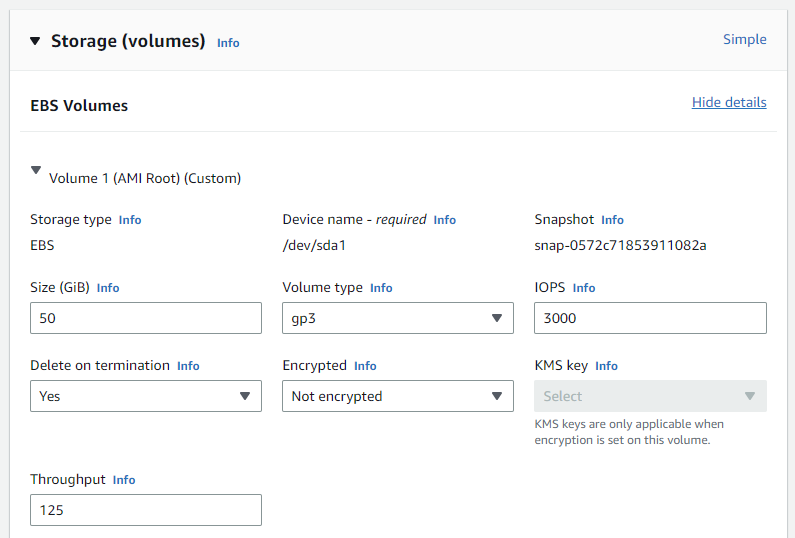Open Info for KMS key
The image size is (795, 538).
[606, 366]
